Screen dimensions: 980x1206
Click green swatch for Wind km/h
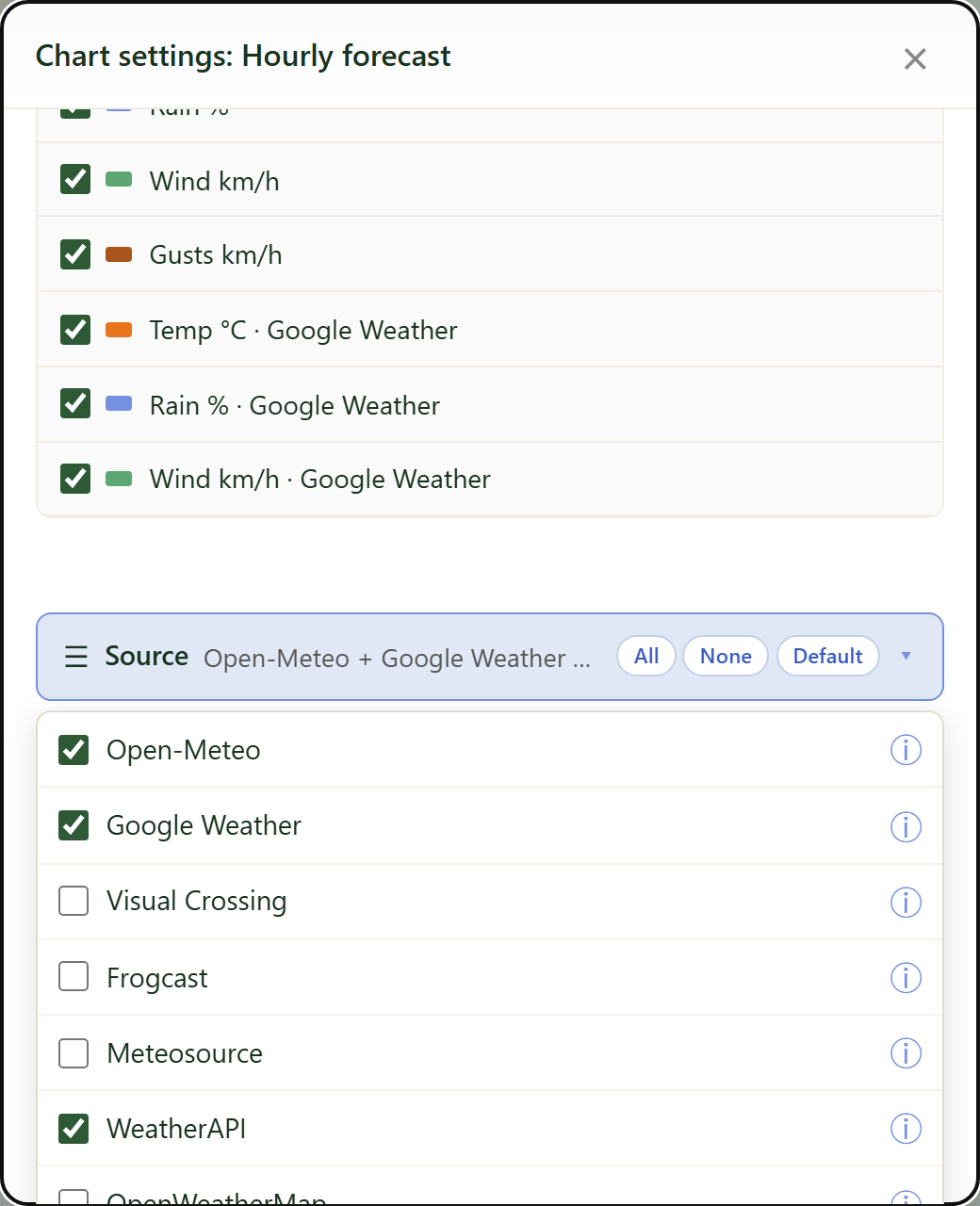click(x=119, y=179)
